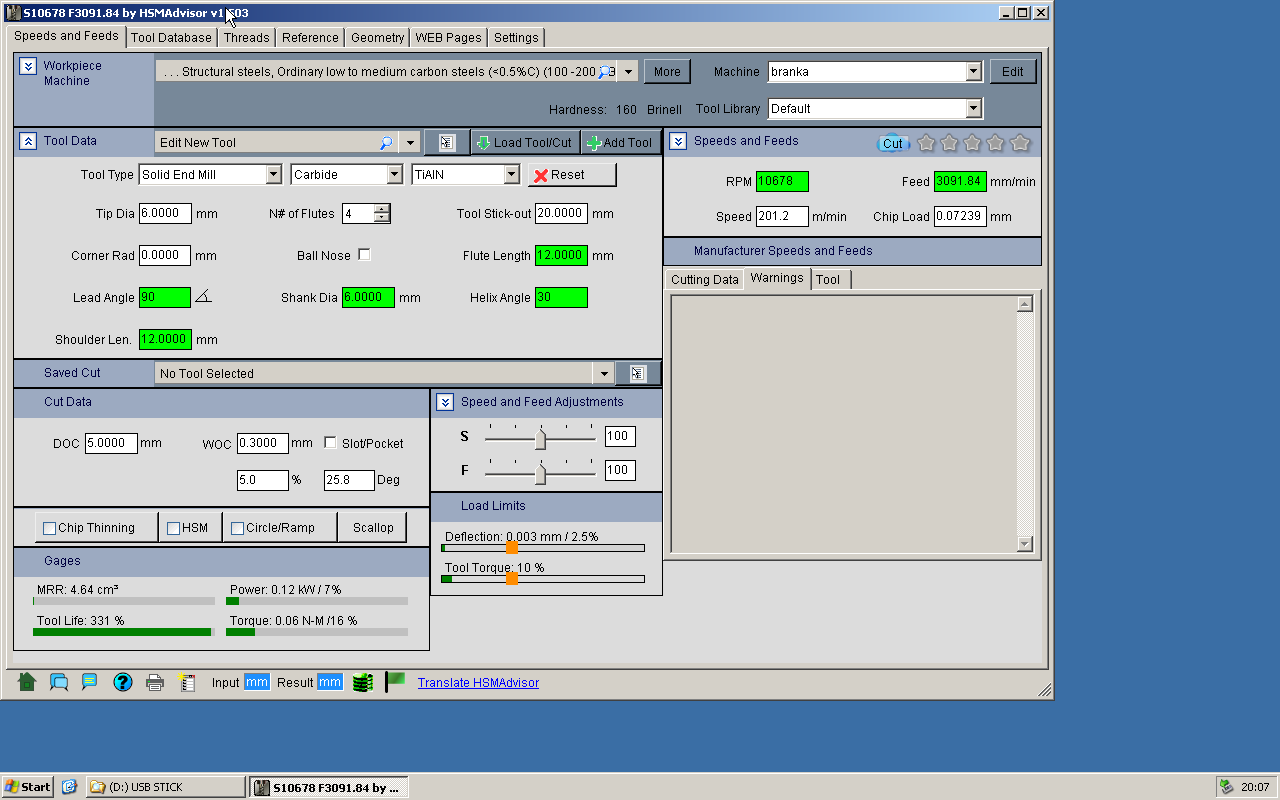Screen dimensions: 1280x800
Task: Click the lead angle symbol icon
Action: (203, 297)
